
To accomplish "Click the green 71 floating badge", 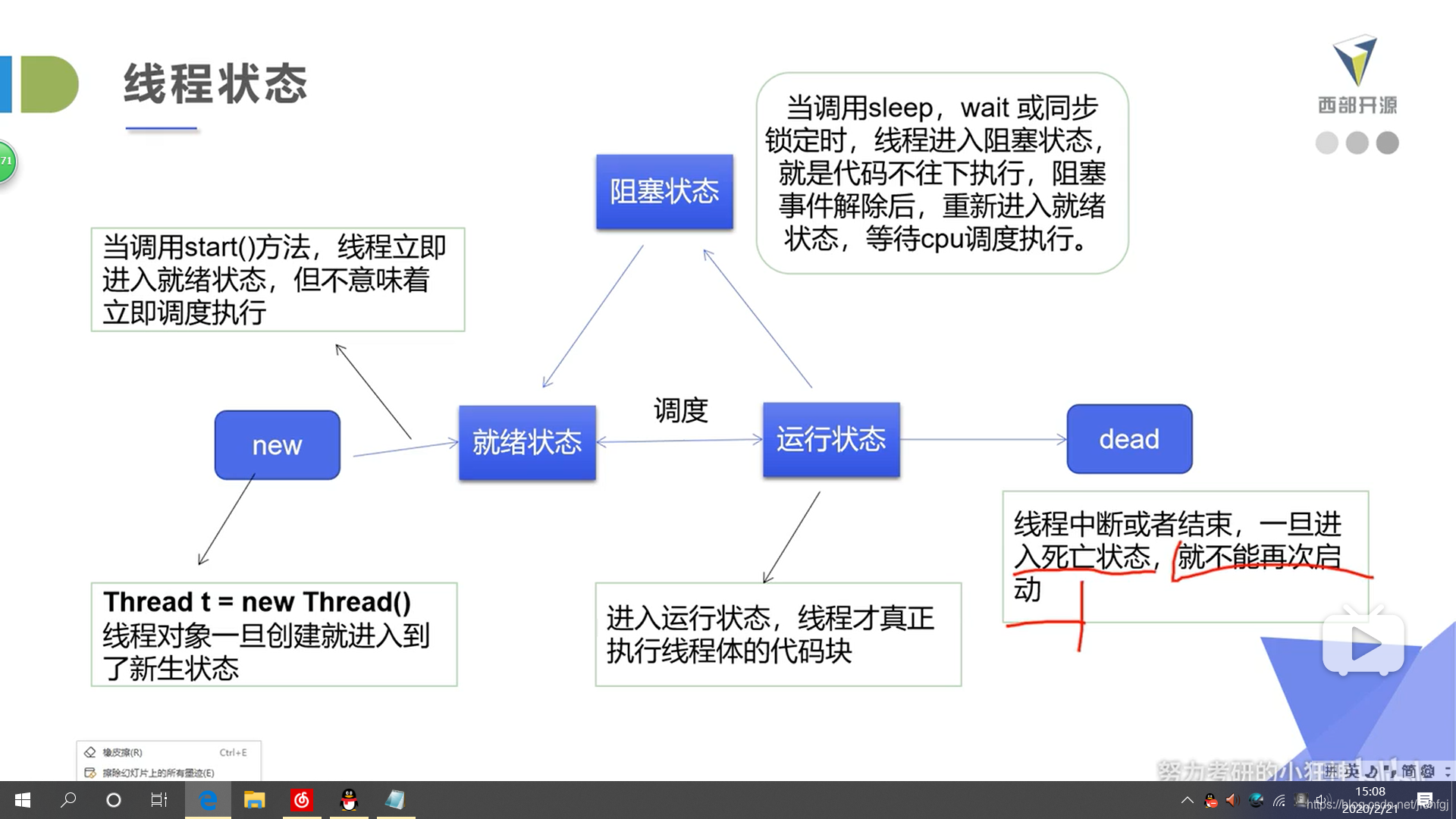I will [x=6, y=162].
